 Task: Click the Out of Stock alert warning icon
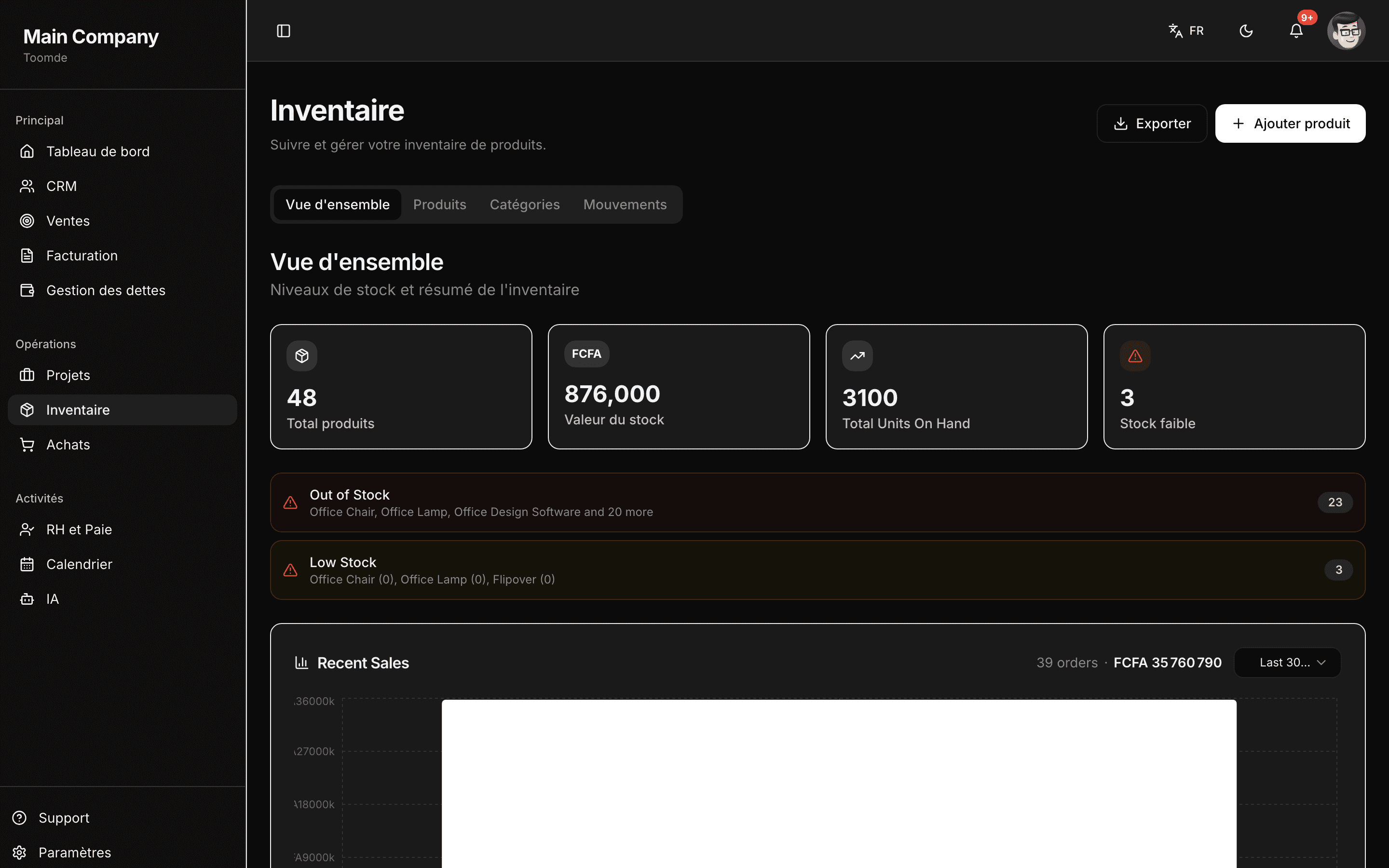(x=290, y=502)
